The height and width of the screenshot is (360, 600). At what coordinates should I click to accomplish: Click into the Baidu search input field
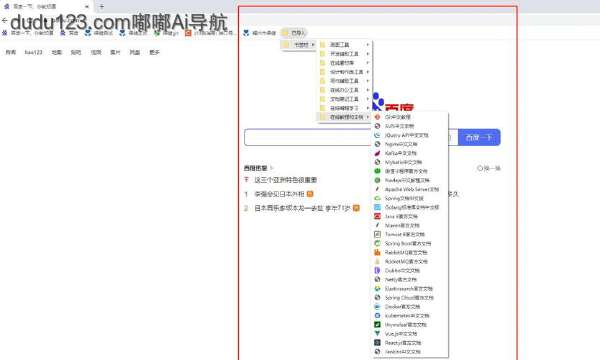point(308,137)
